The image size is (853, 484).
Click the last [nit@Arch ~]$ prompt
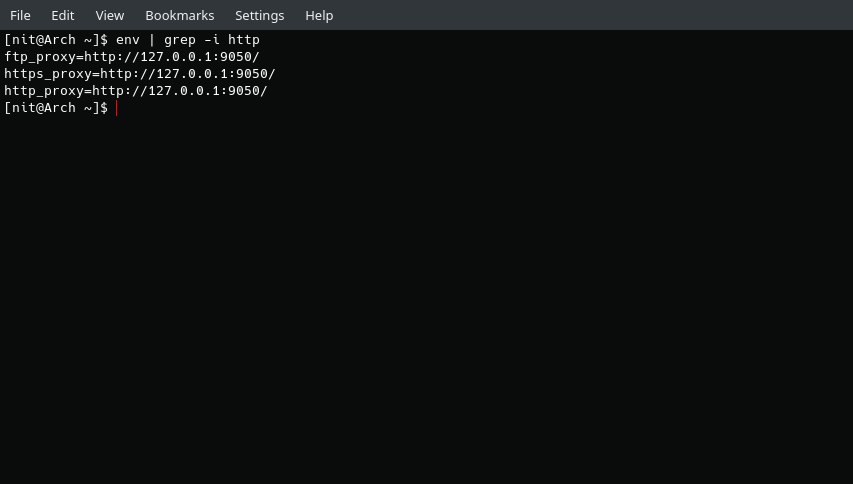point(56,108)
